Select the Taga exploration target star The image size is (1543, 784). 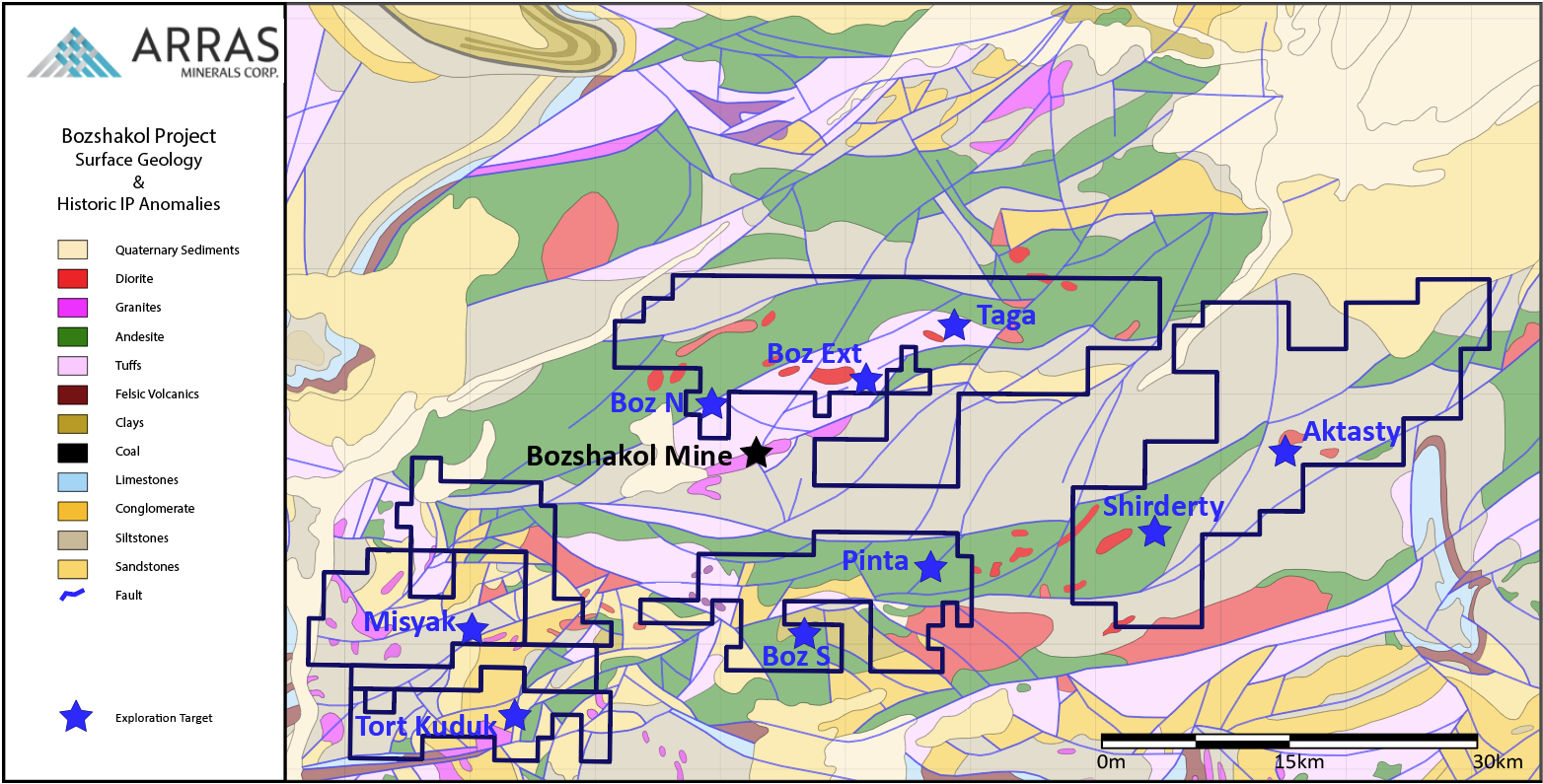[954, 324]
